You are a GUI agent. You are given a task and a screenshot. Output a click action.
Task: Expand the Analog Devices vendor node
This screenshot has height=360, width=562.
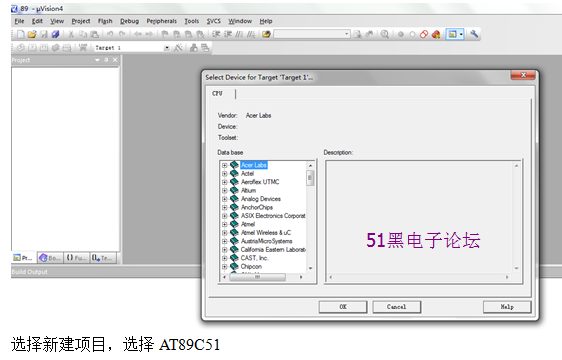pos(224,199)
